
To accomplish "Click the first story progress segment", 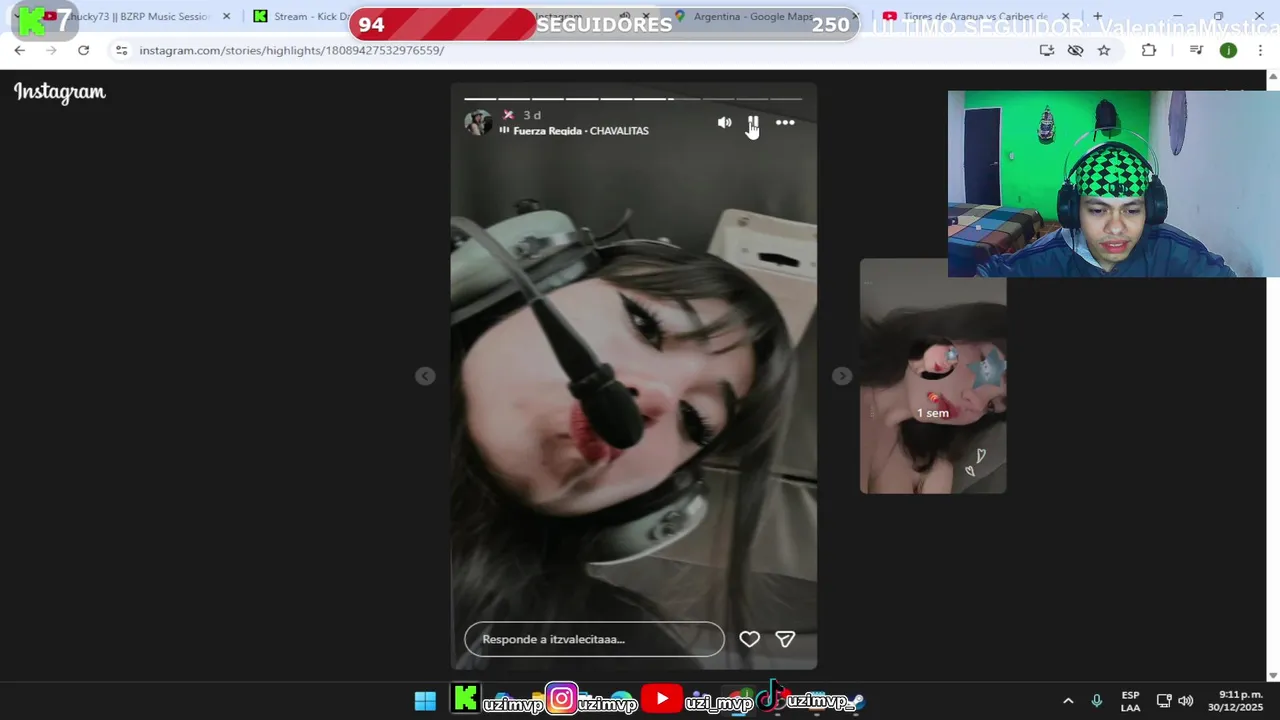I will click(x=480, y=99).
